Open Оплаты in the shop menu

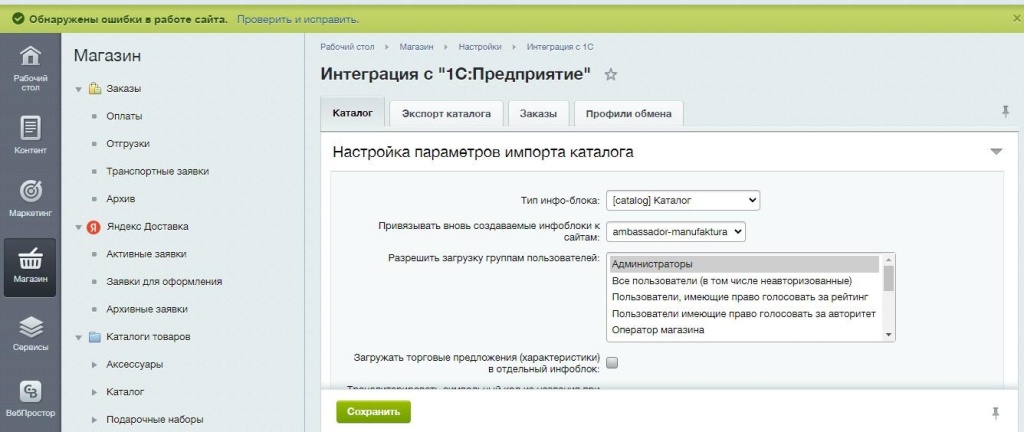tap(124, 116)
